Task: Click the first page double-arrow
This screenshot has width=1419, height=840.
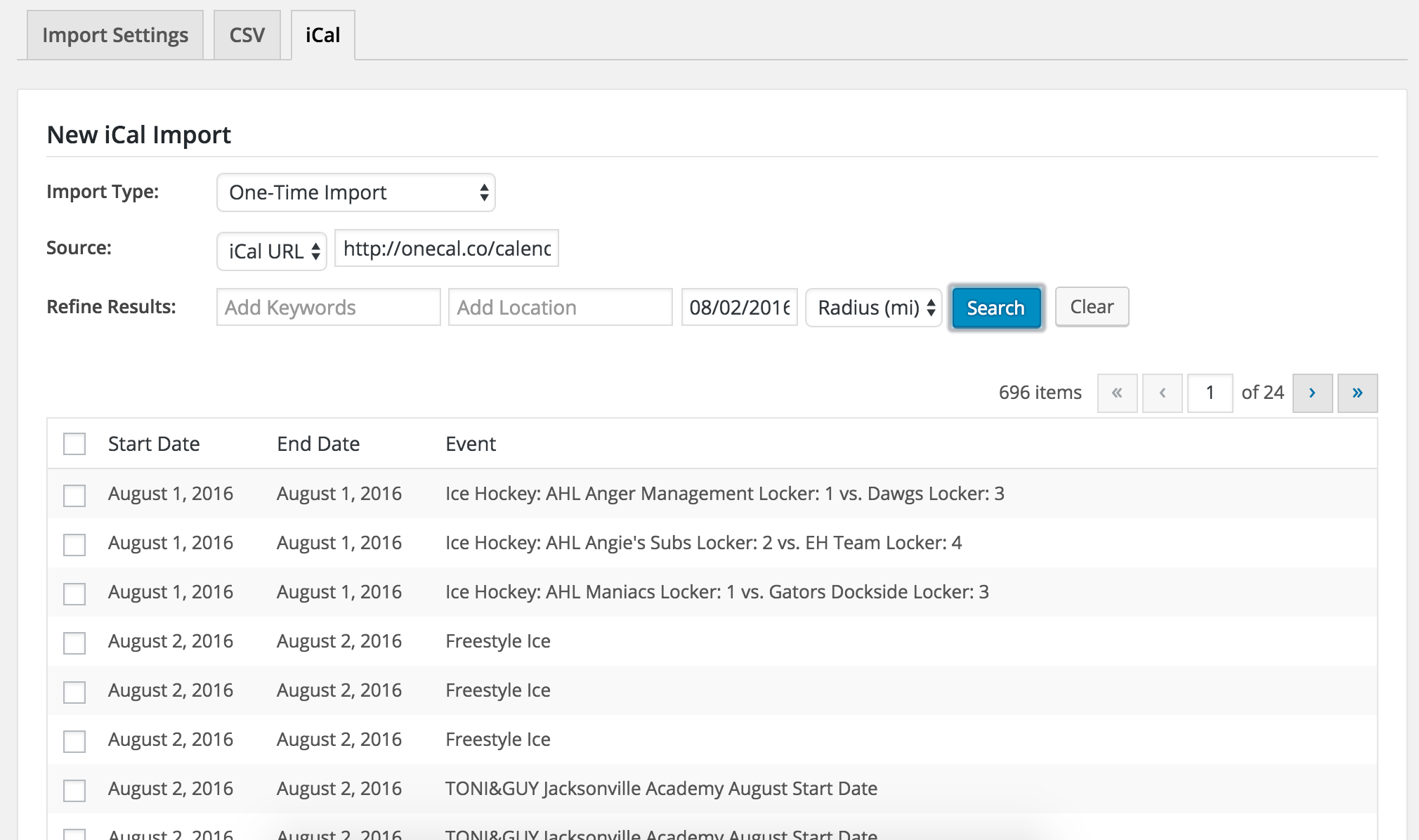Action: [x=1117, y=393]
